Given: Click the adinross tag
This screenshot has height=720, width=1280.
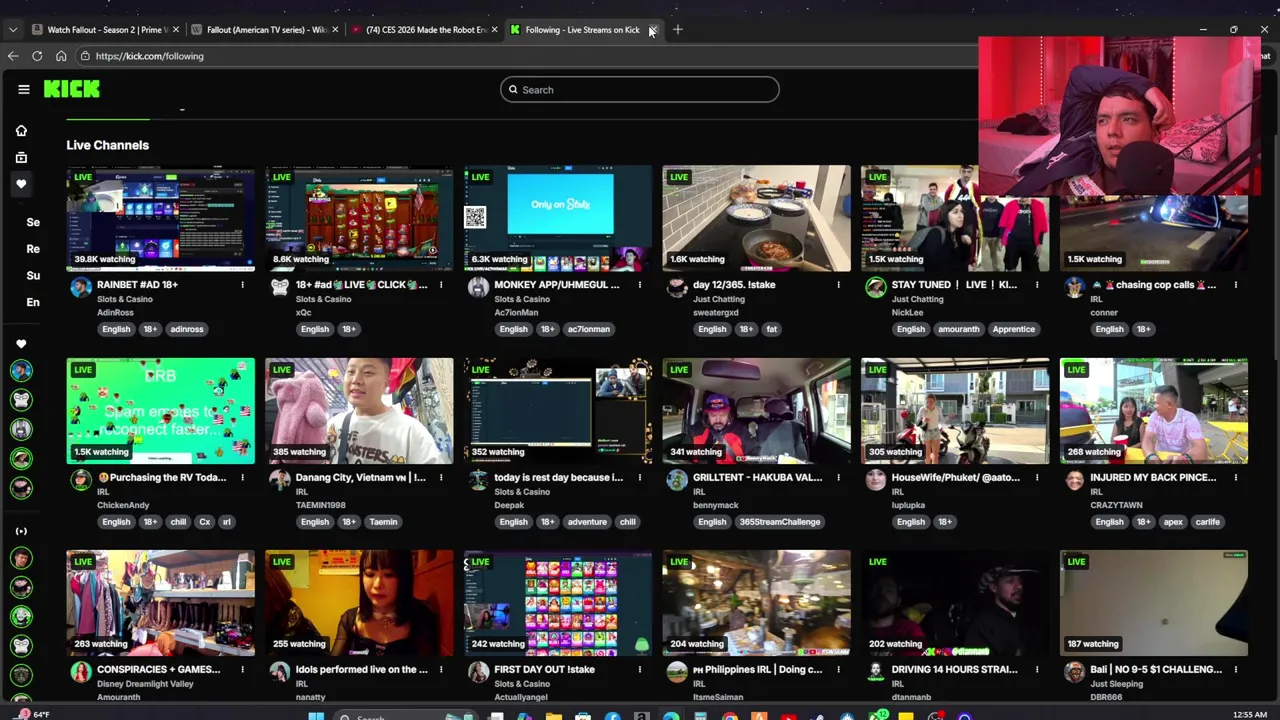Looking at the screenshot, I should (x=187, y=329).
